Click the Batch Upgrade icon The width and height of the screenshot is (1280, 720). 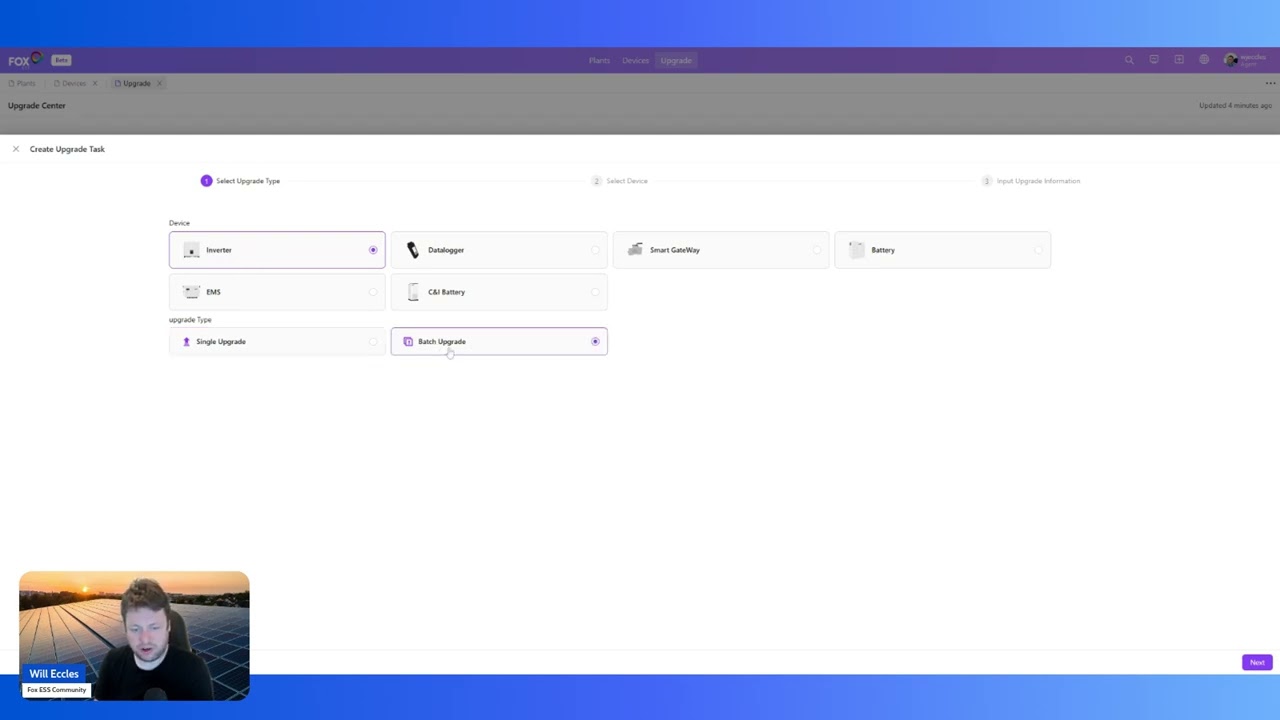coord(408,342)
